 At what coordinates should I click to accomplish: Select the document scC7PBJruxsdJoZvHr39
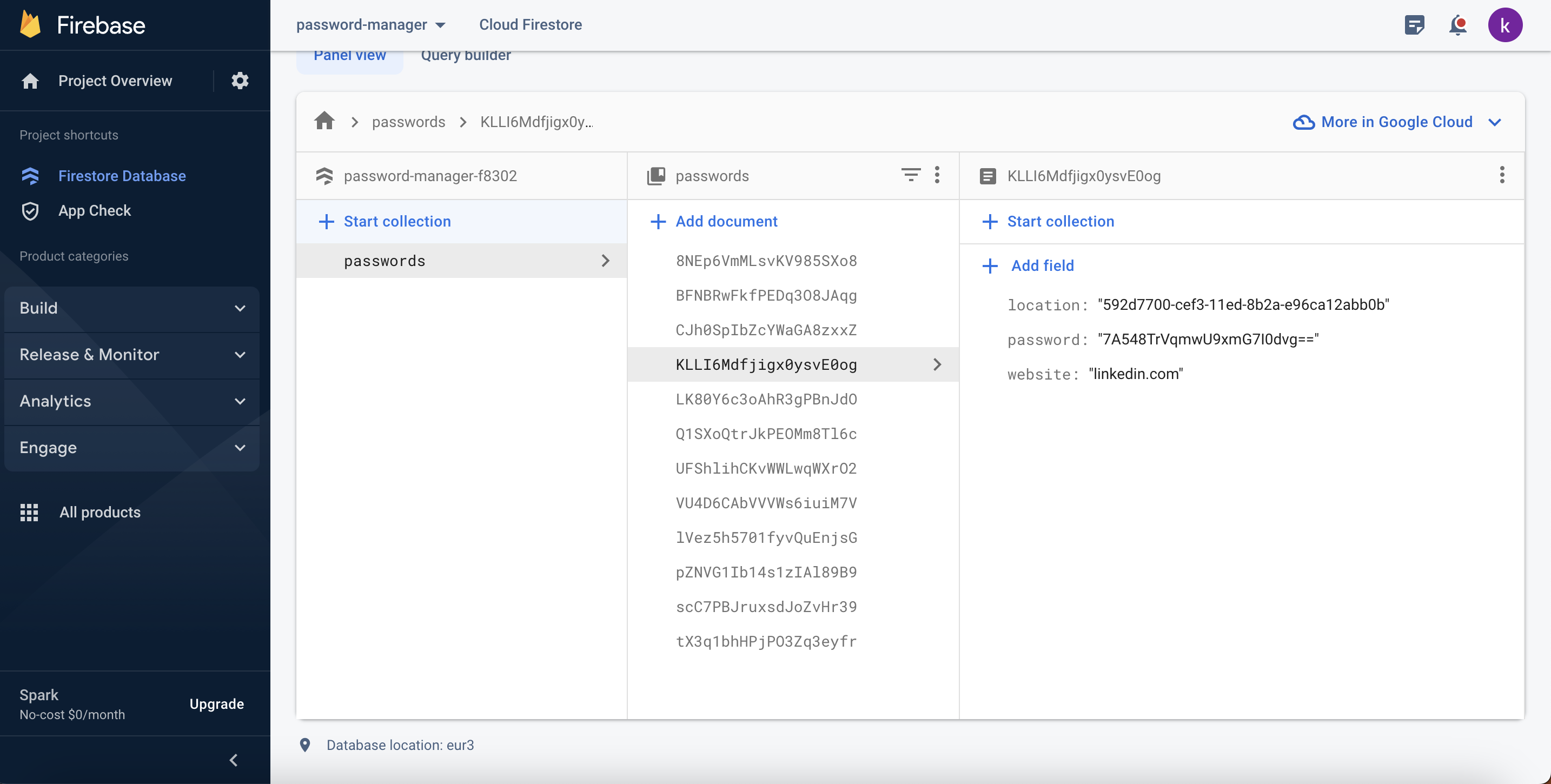pyautogui.click(x=766, y=606)
